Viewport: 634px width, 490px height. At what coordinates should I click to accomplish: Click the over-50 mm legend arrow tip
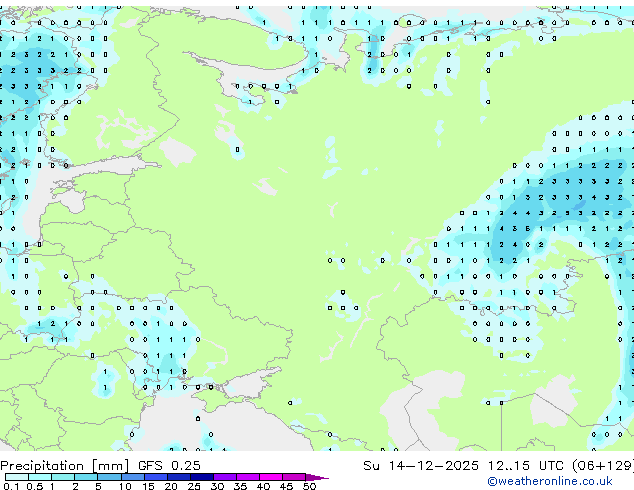pyautogui.click(x=317, y=477)
